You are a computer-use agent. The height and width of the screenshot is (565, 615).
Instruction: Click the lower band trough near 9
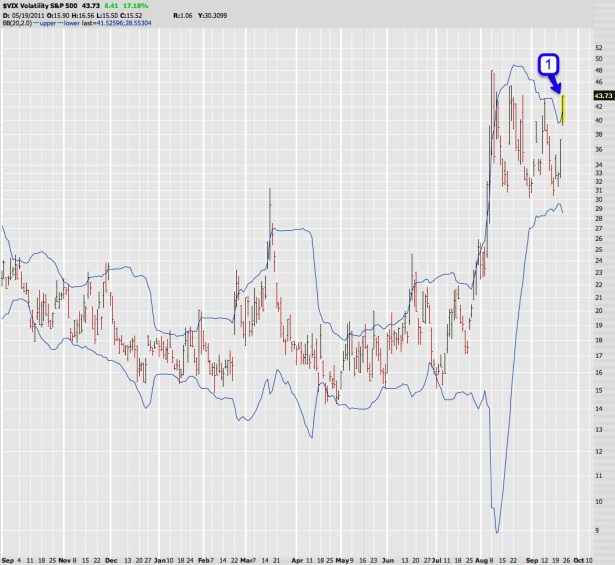click(497, 531)
